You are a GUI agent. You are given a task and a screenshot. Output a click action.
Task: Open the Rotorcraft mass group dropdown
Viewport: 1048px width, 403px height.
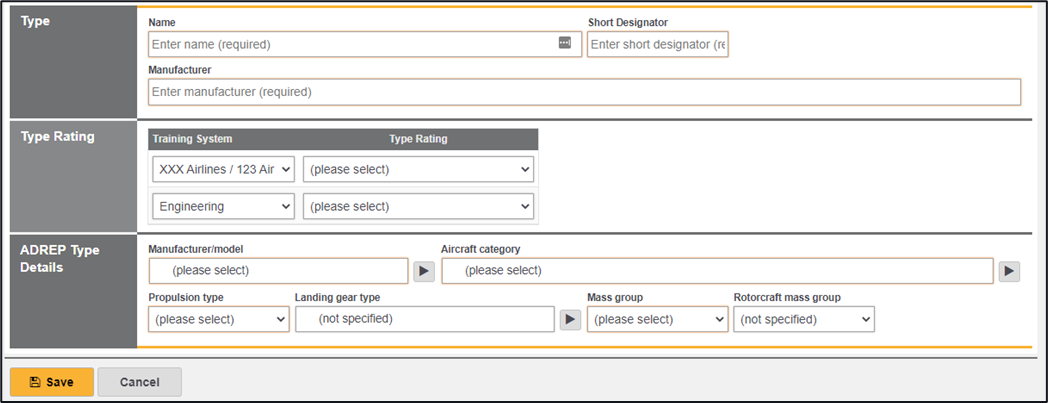tap(803, 319)
